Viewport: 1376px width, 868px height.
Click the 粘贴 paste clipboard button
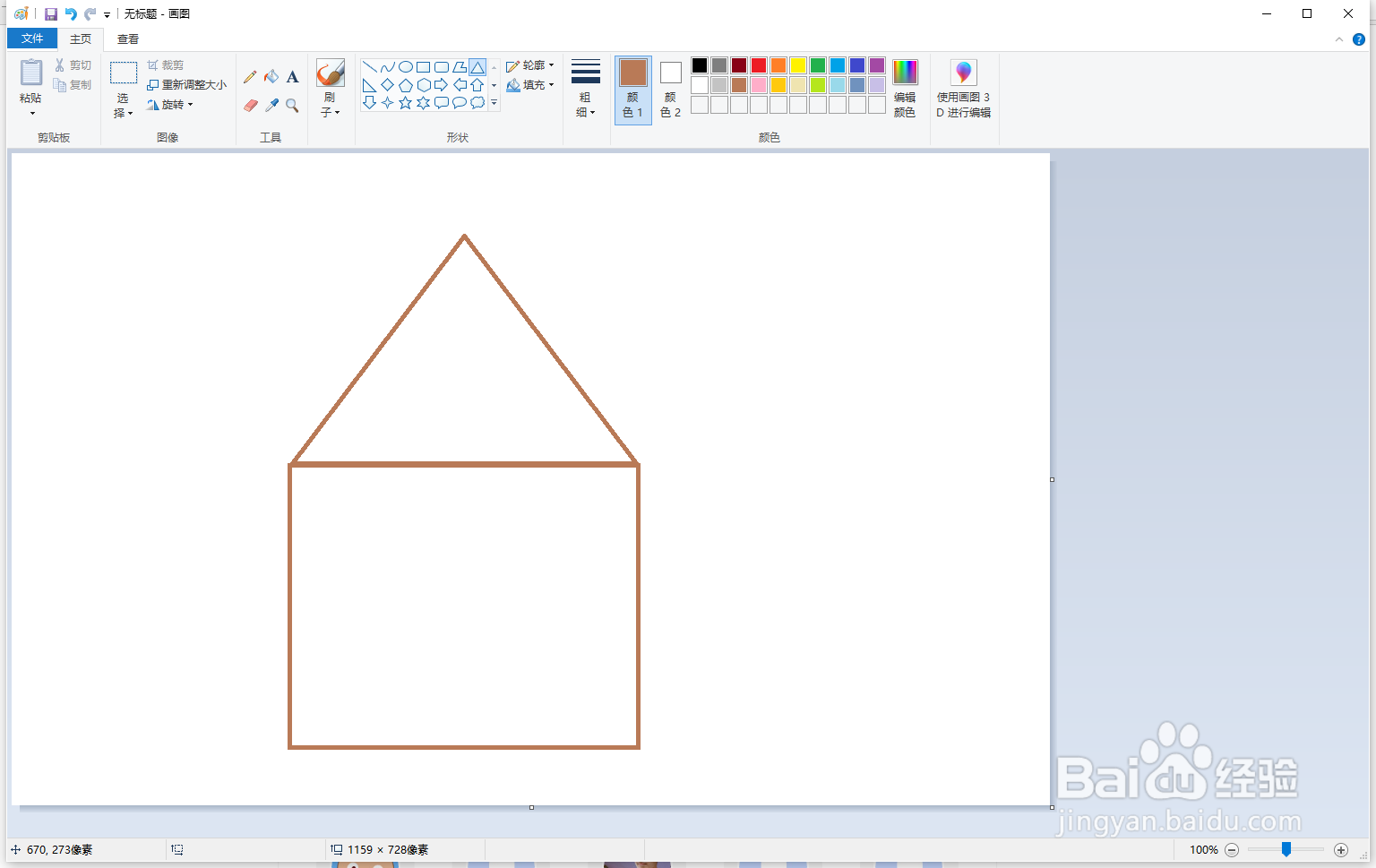pyautogui.click(x=31, y=81)
